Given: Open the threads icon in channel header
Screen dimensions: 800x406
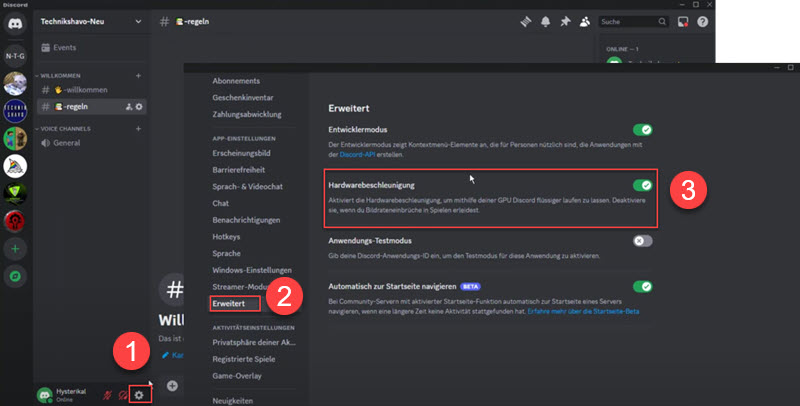Looking at the screenshot, I should click(526, 21).
